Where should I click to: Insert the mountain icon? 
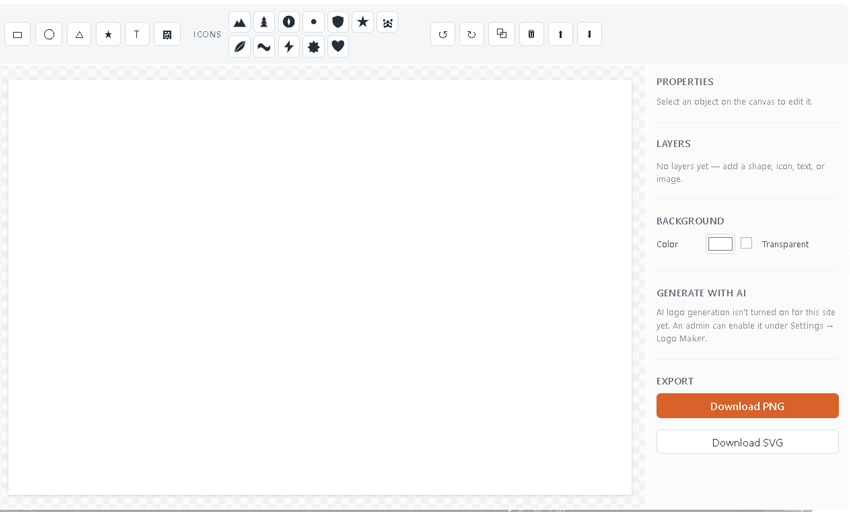coord(240,22)
